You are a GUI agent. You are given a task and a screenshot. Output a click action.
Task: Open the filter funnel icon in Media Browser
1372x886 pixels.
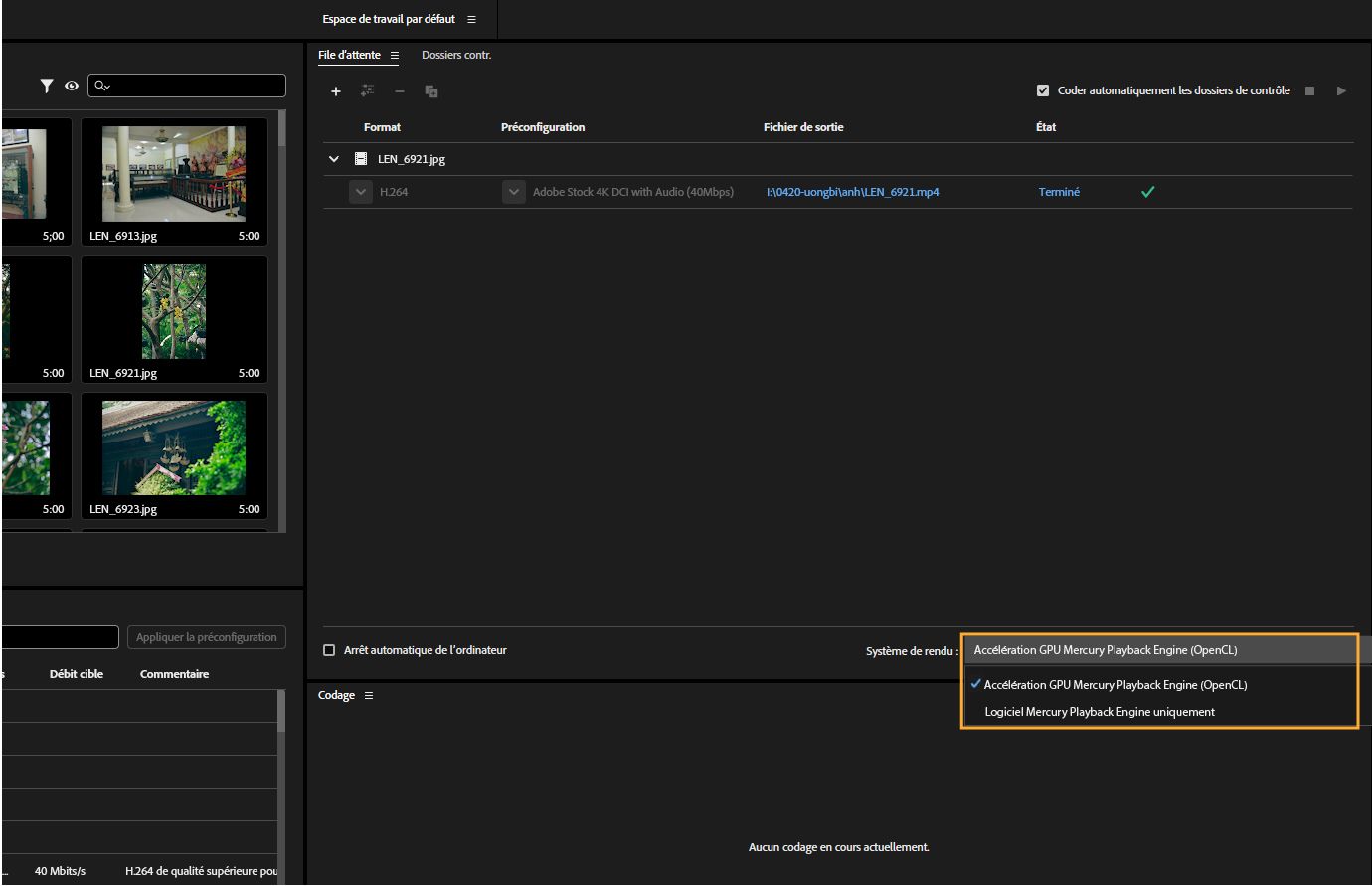click(46, 86)
